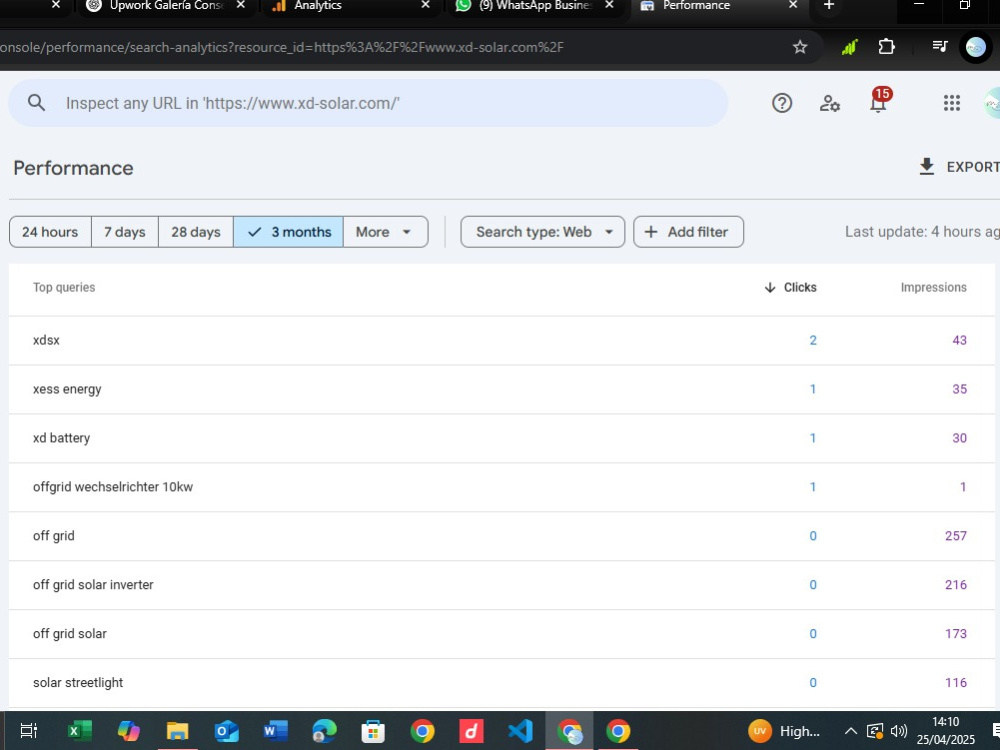Click the browser address bar URL
The height and width of the screenshot is (750, 1000).
pyautogui.click(x=281, y=47)
